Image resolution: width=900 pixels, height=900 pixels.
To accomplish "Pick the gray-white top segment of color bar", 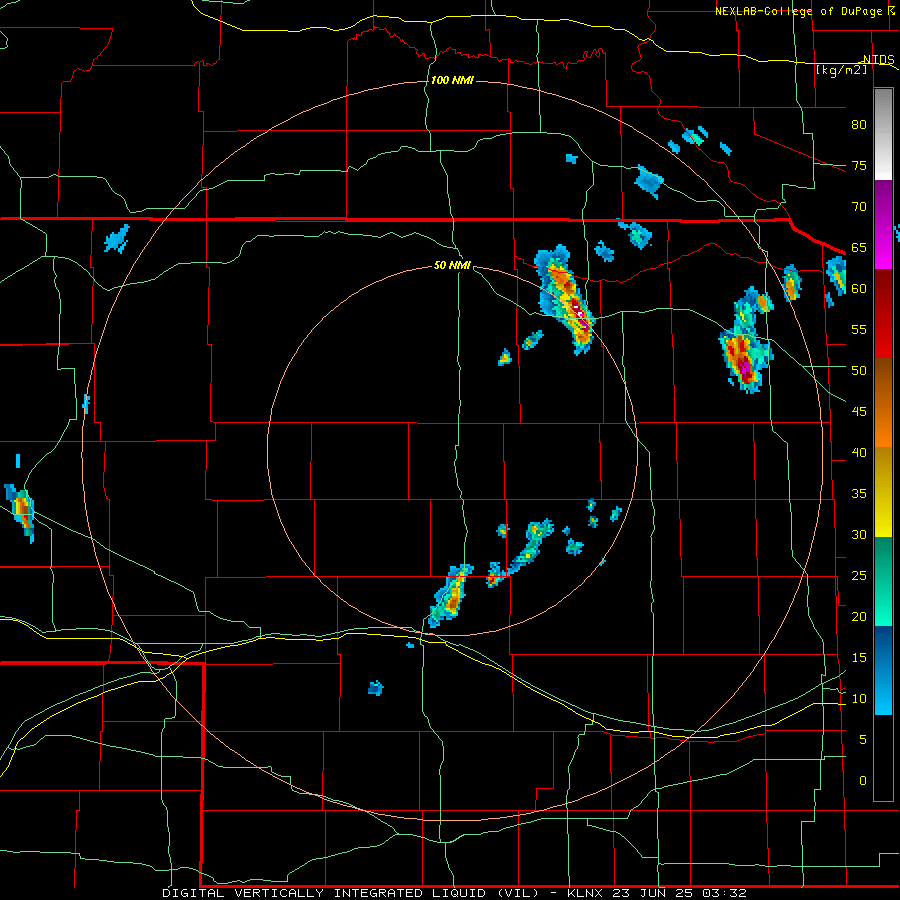I will (x=883, y=134).
